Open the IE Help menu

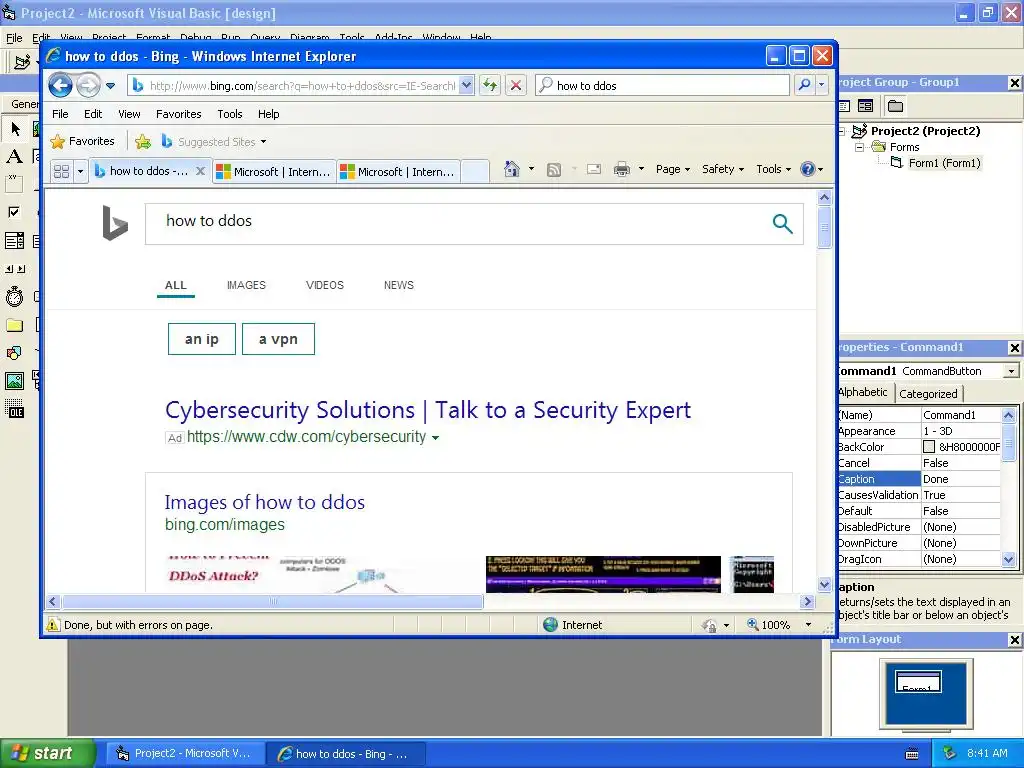coord(268,114)
